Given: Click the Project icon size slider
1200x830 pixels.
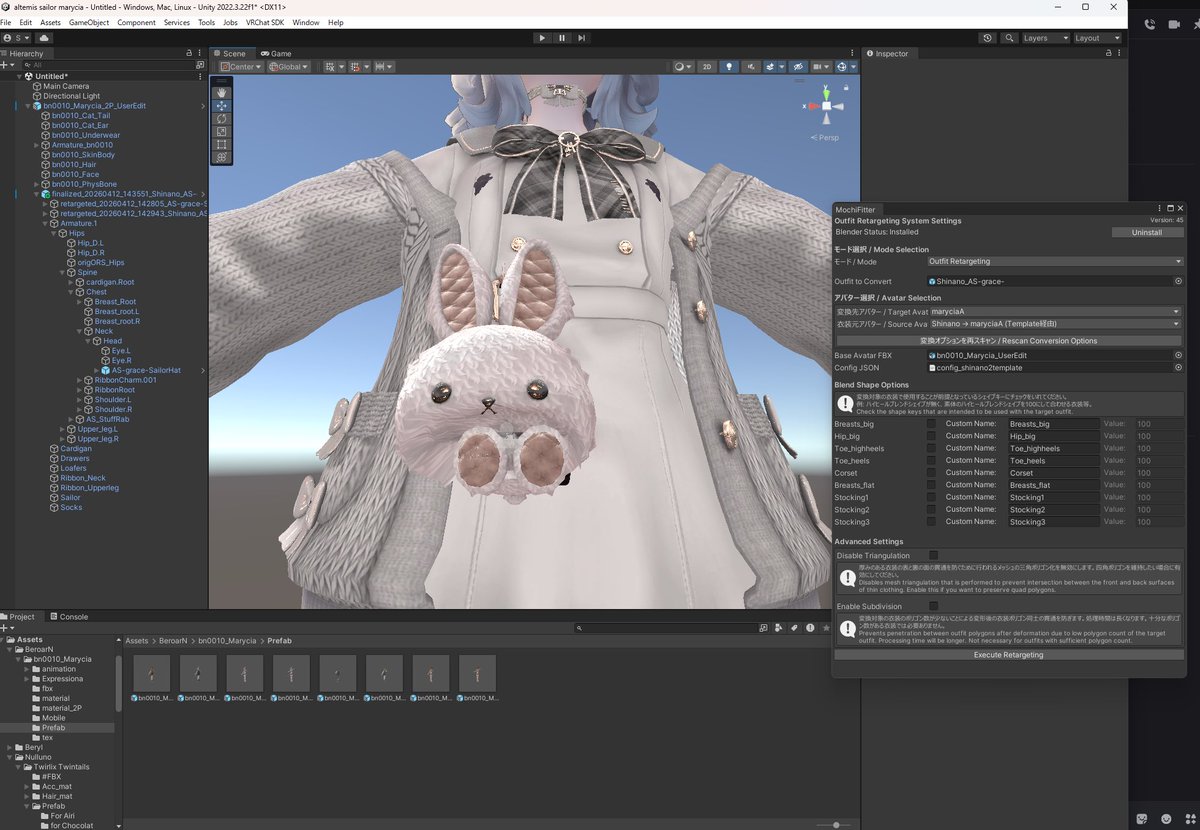Looking at the screenshot, I should pyautogui.click(x=835, y=825).
